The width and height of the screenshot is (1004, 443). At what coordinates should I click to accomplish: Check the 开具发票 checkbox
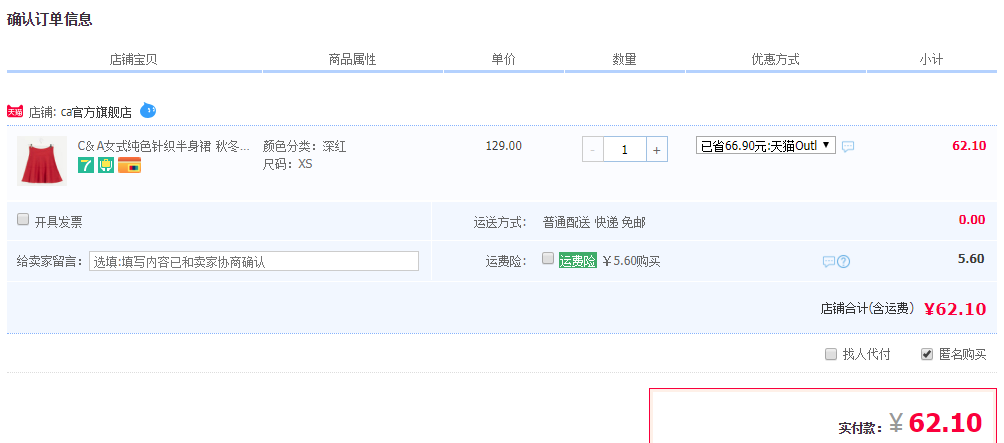(x=23, y=220)
